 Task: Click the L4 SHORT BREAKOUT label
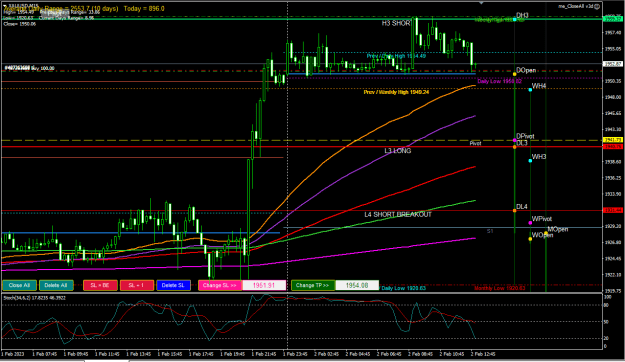tap(398, 214)
